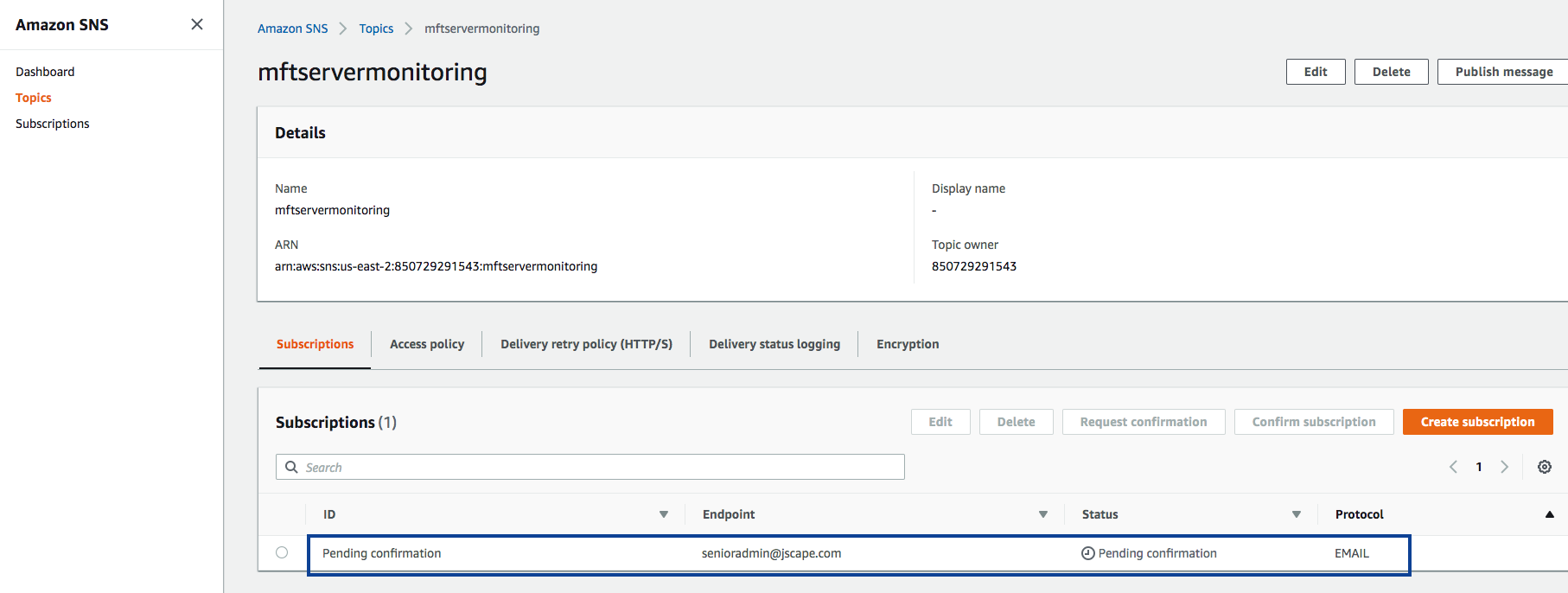Delete the mftservermonitoring topic
Viewport: 1568px width, 593px height.
click(1391, 72)
